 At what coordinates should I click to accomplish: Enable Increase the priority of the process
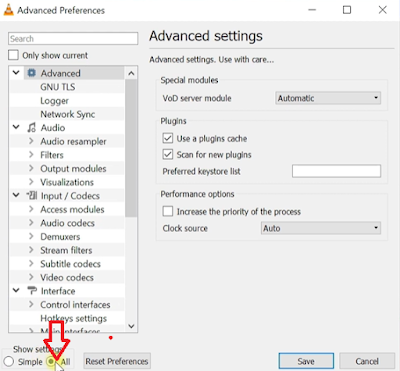168,211
